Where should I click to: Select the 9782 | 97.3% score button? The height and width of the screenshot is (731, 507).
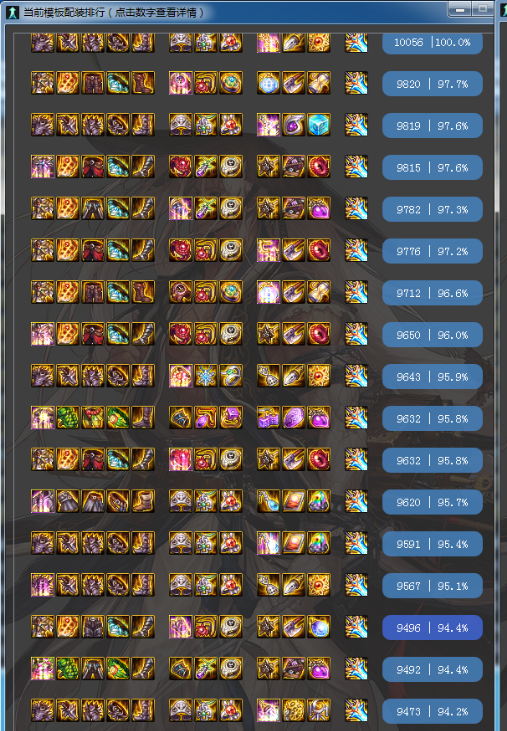point(432,209)
